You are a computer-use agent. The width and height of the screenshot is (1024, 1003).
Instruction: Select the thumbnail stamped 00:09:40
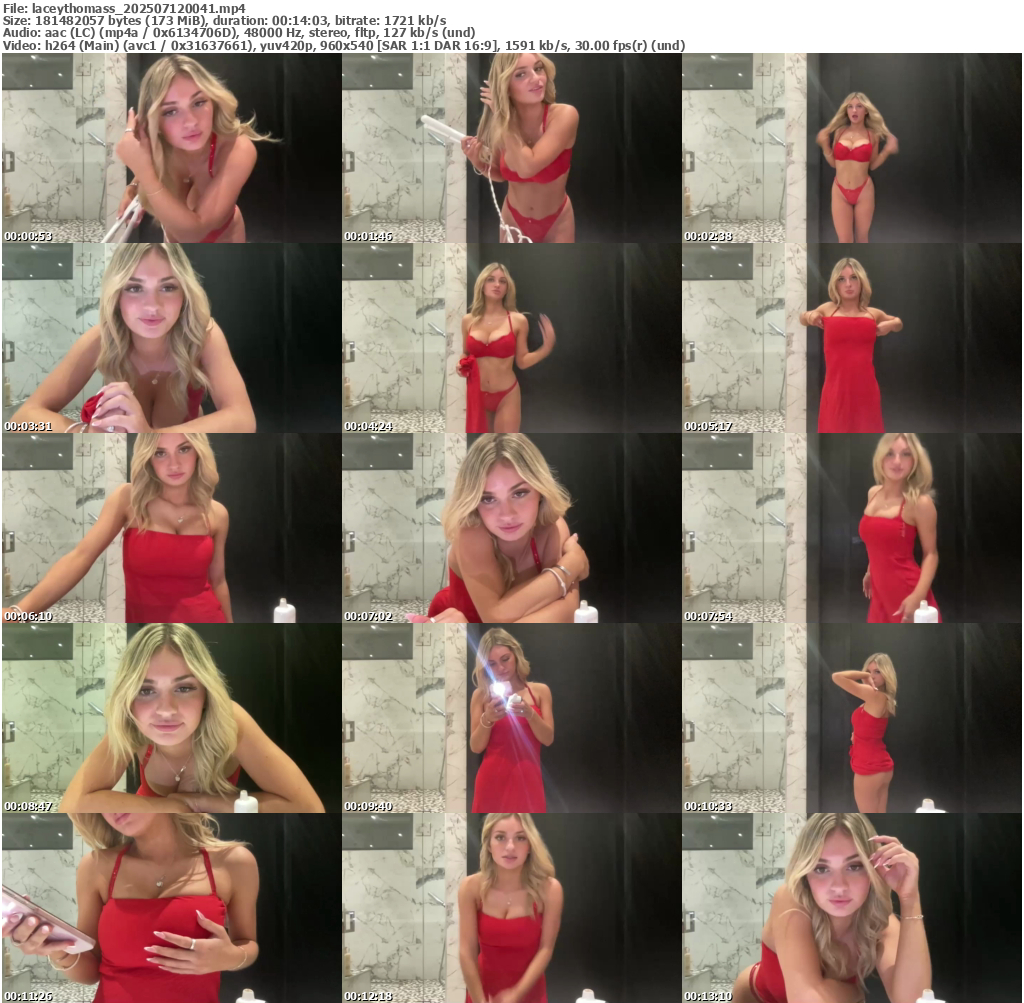tap(511, 718)
